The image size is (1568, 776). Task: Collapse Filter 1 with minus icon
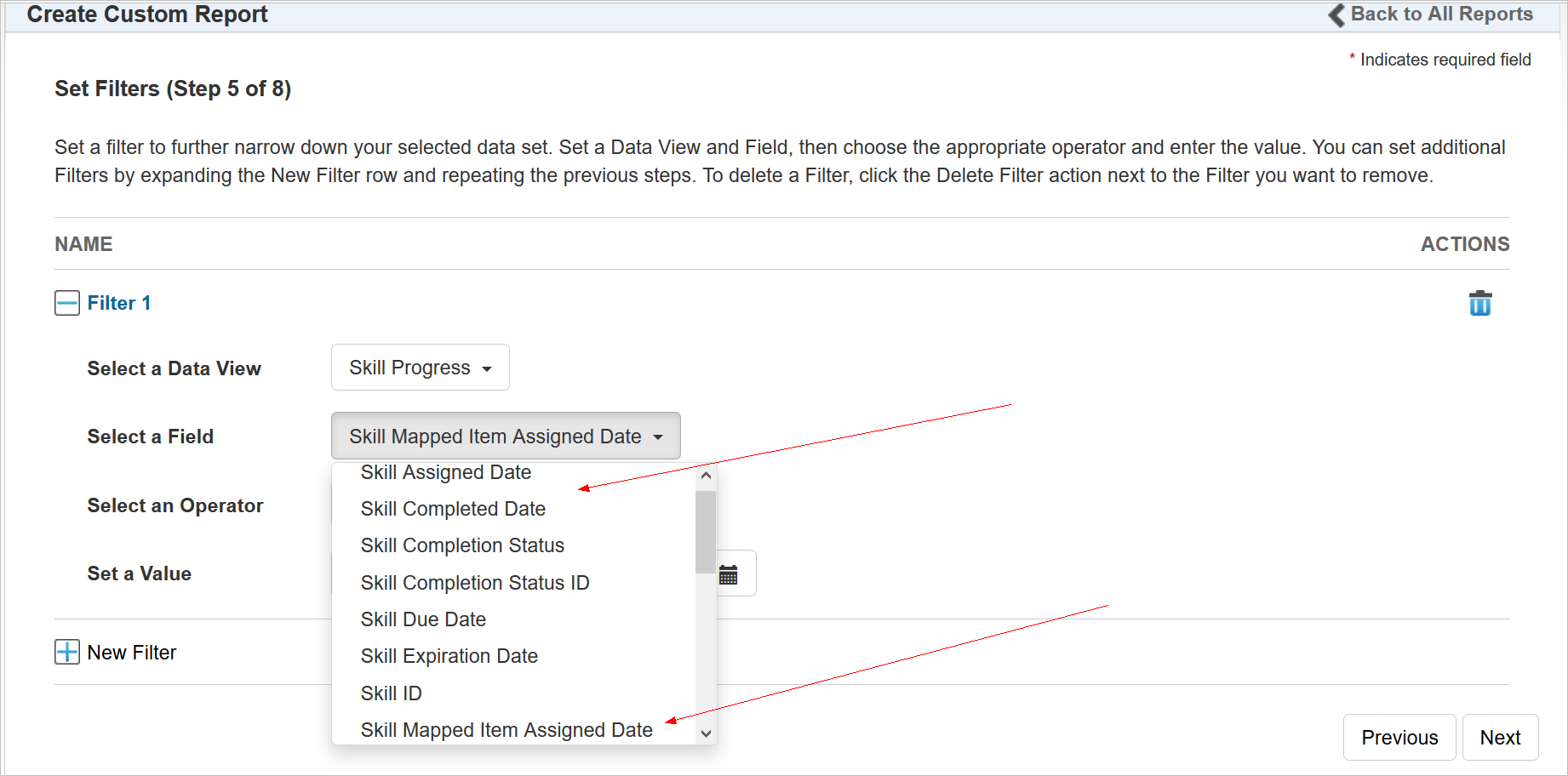[x=67, y=303]
